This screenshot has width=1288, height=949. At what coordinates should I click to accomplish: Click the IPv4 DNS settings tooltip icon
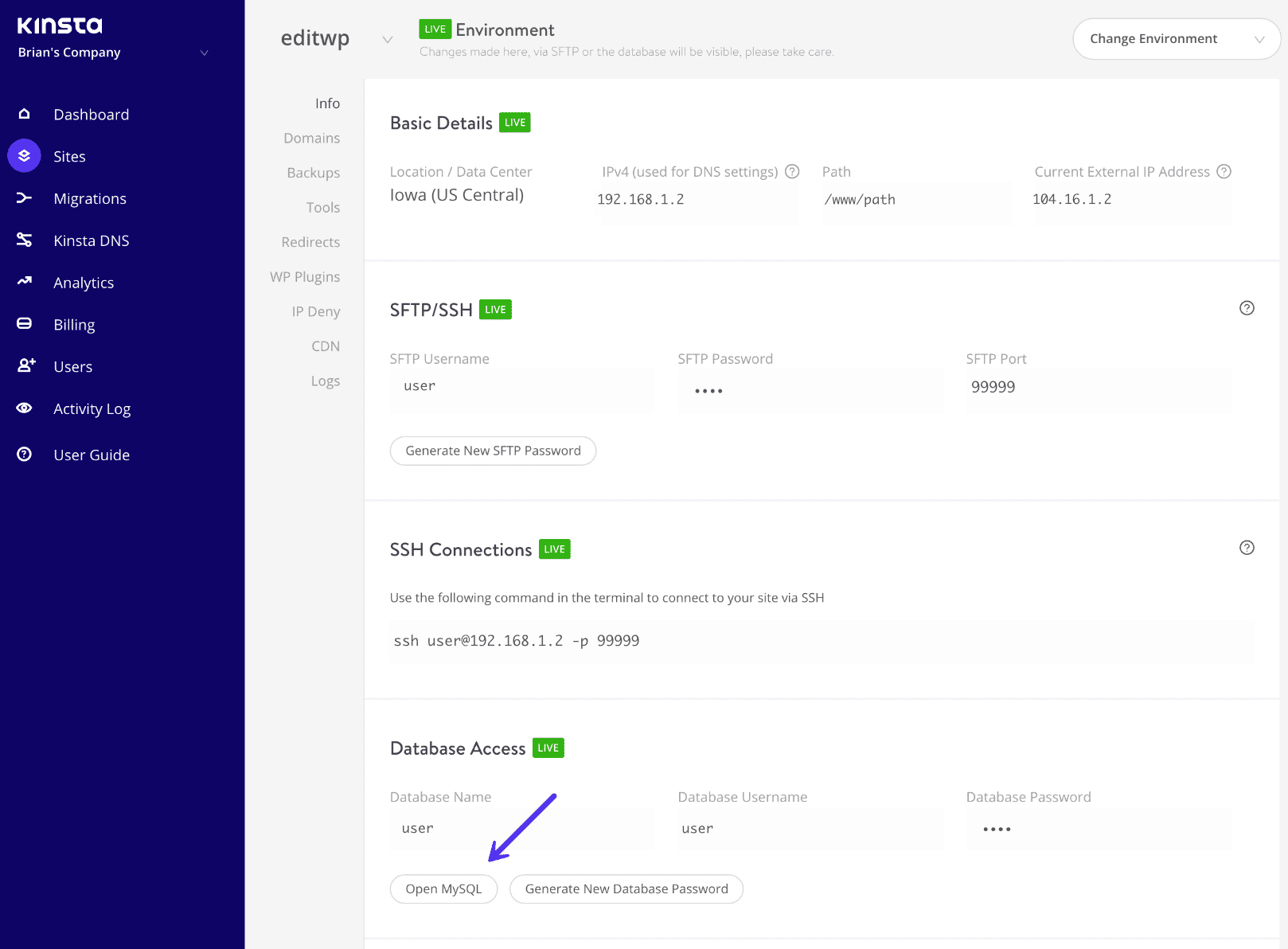click(x=792, y=170)
